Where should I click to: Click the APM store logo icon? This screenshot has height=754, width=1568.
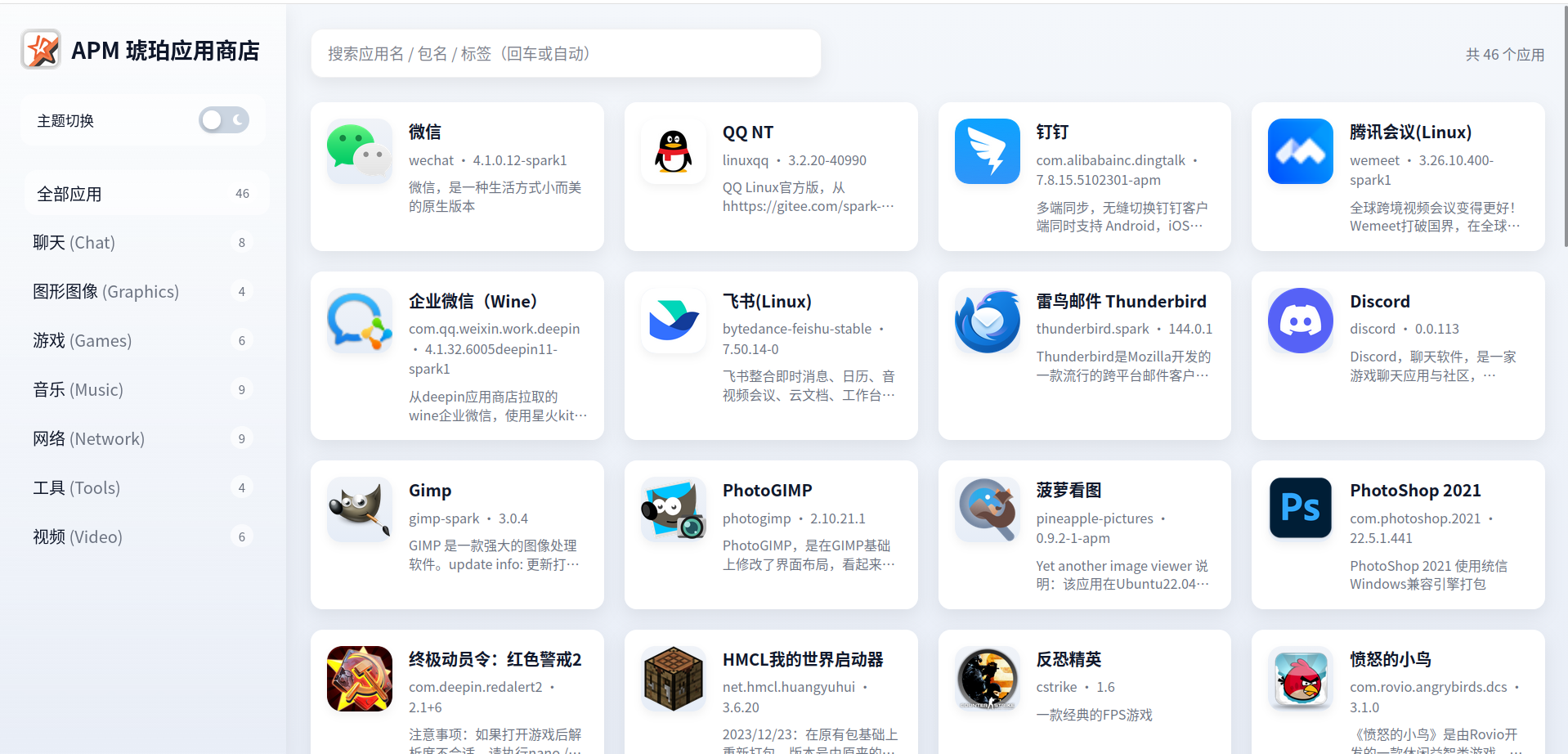point(41,50)
